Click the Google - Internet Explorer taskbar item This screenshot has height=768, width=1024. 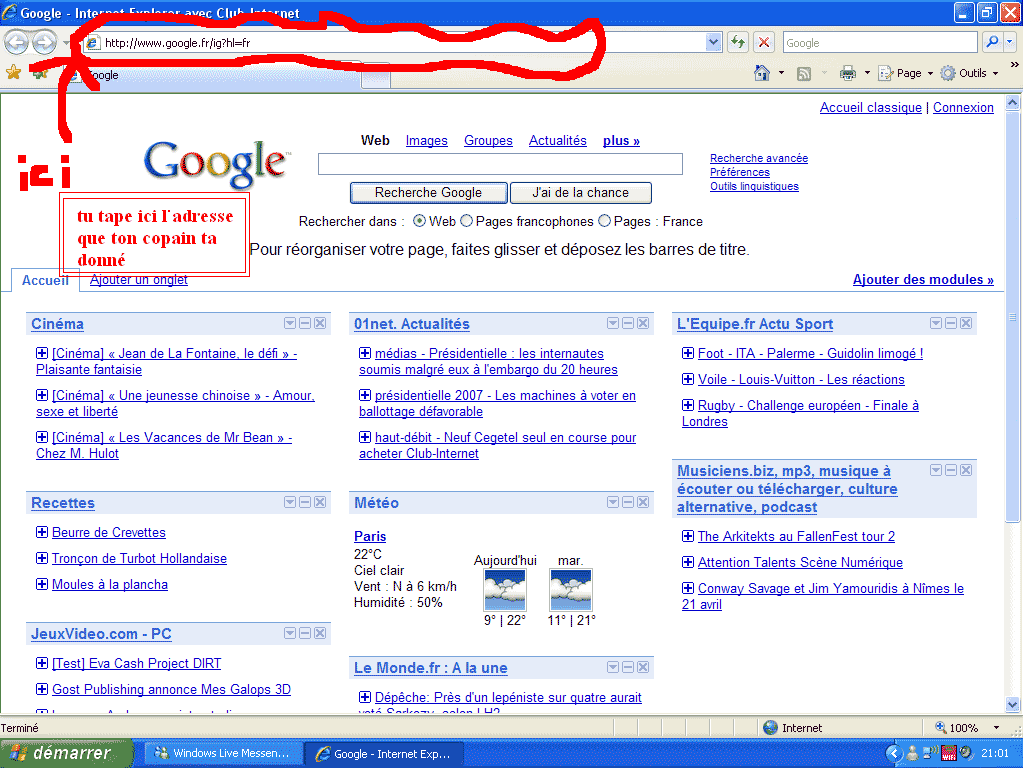tap(384, 754)
